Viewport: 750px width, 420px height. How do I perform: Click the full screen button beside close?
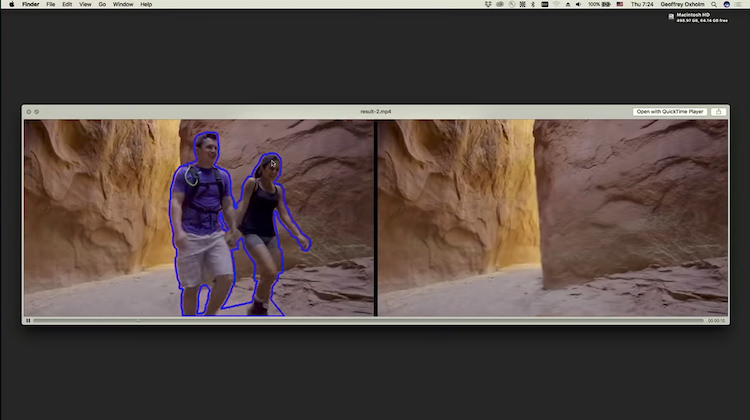(x=37, y=111)
